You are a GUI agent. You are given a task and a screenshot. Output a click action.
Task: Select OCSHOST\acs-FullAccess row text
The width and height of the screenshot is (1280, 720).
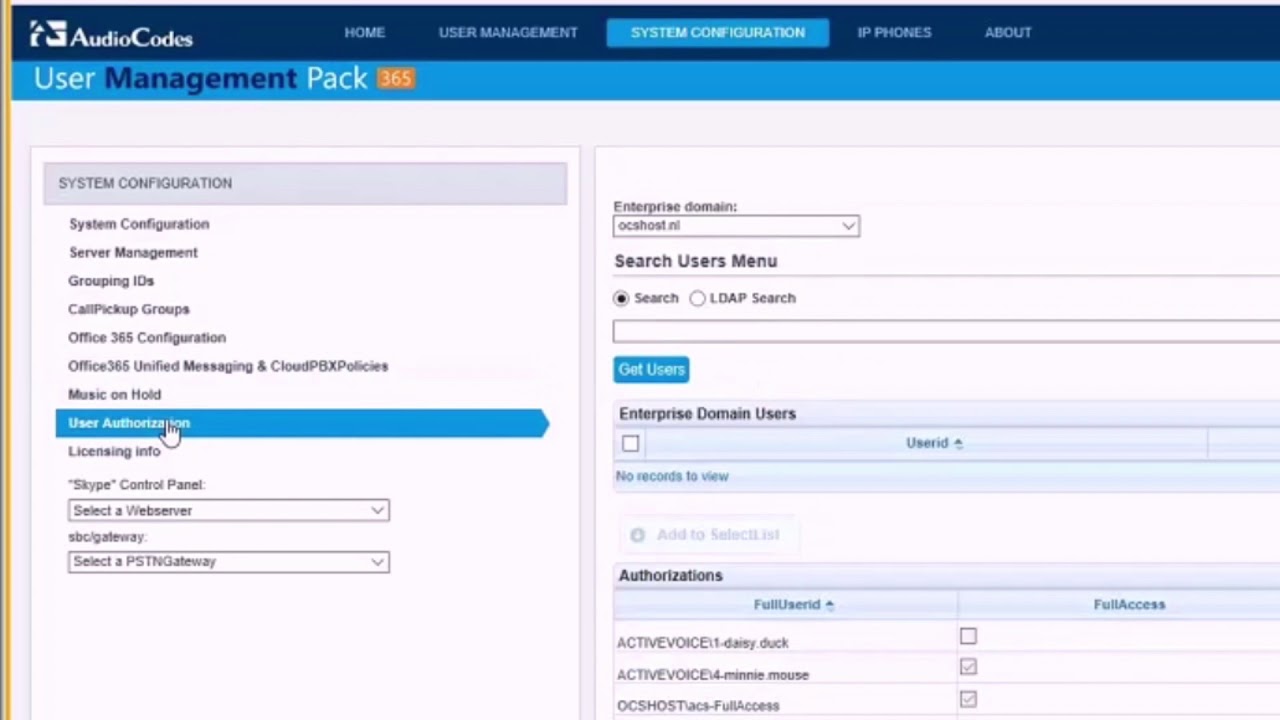point(698,706)
